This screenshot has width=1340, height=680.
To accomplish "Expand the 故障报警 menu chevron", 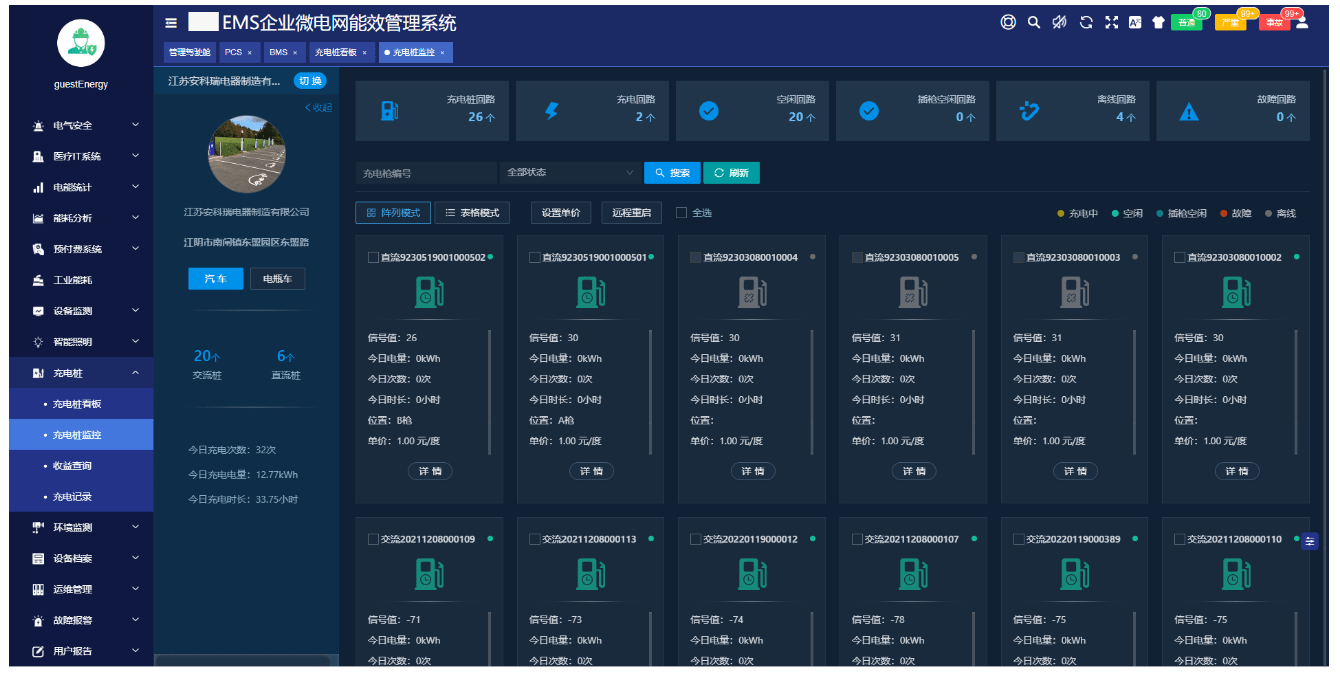I will pyautogui.click(x=136, y=620).
